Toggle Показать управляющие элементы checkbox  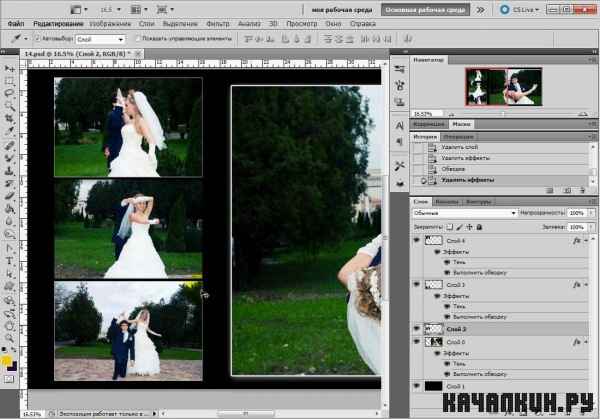(138, 38)
